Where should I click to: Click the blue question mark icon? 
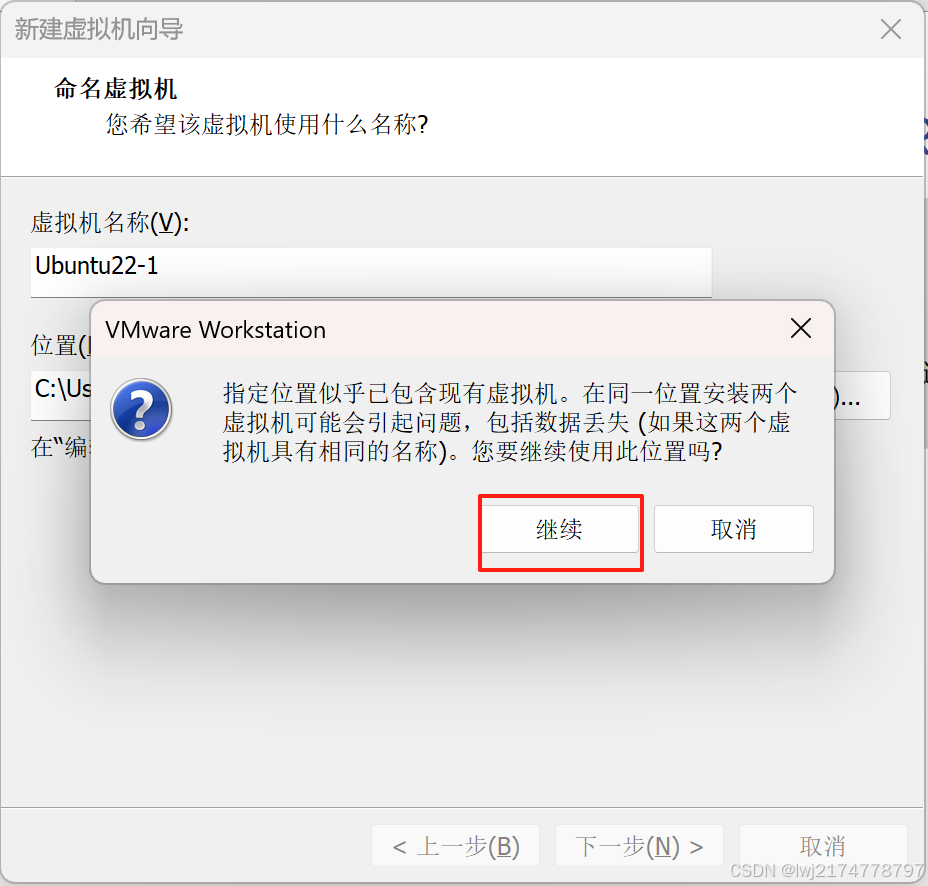[141, 409]
